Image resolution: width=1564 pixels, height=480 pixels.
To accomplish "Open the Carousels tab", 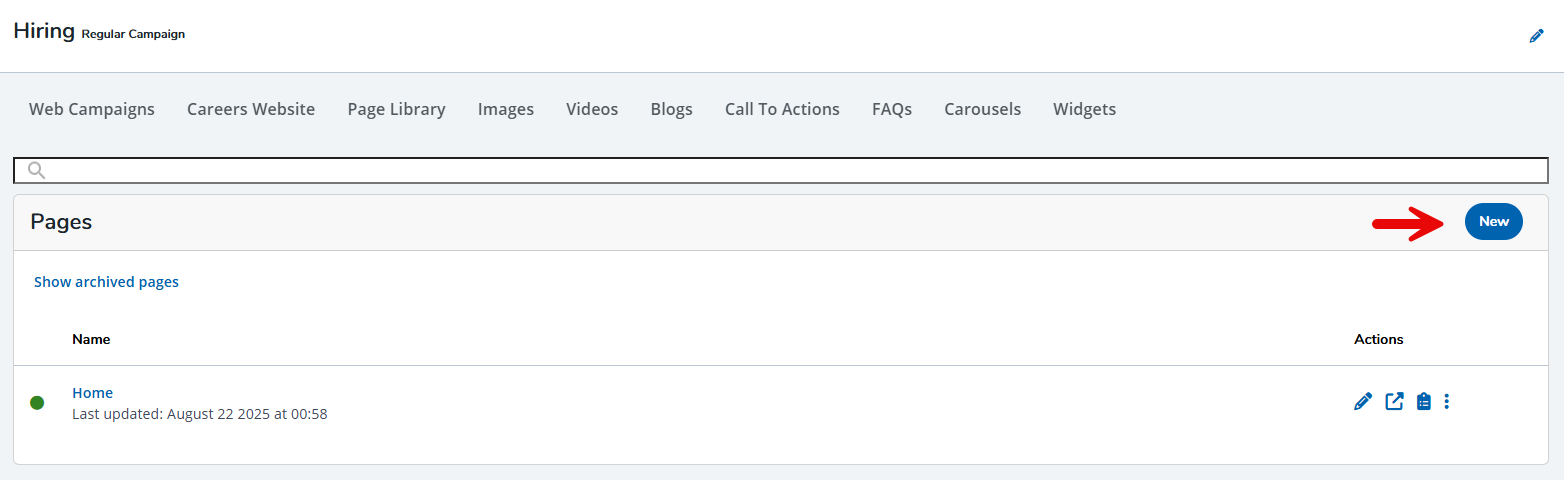I will (x=982, y=109).
